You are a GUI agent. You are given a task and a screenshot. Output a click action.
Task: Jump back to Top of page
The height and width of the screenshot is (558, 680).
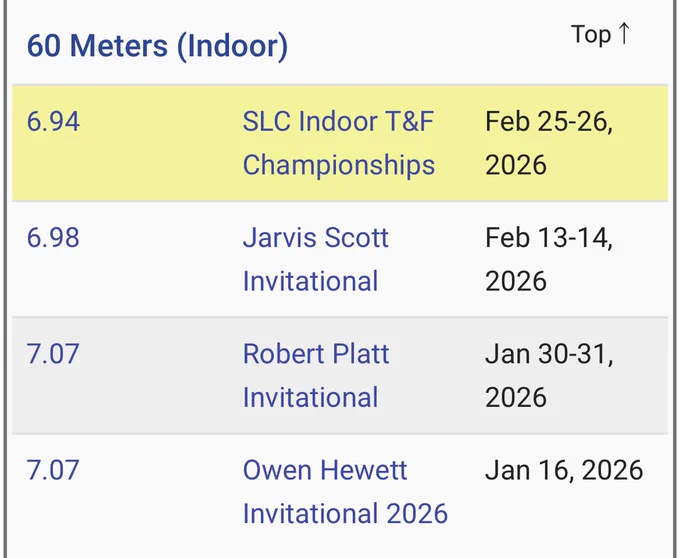coord(600,34)
